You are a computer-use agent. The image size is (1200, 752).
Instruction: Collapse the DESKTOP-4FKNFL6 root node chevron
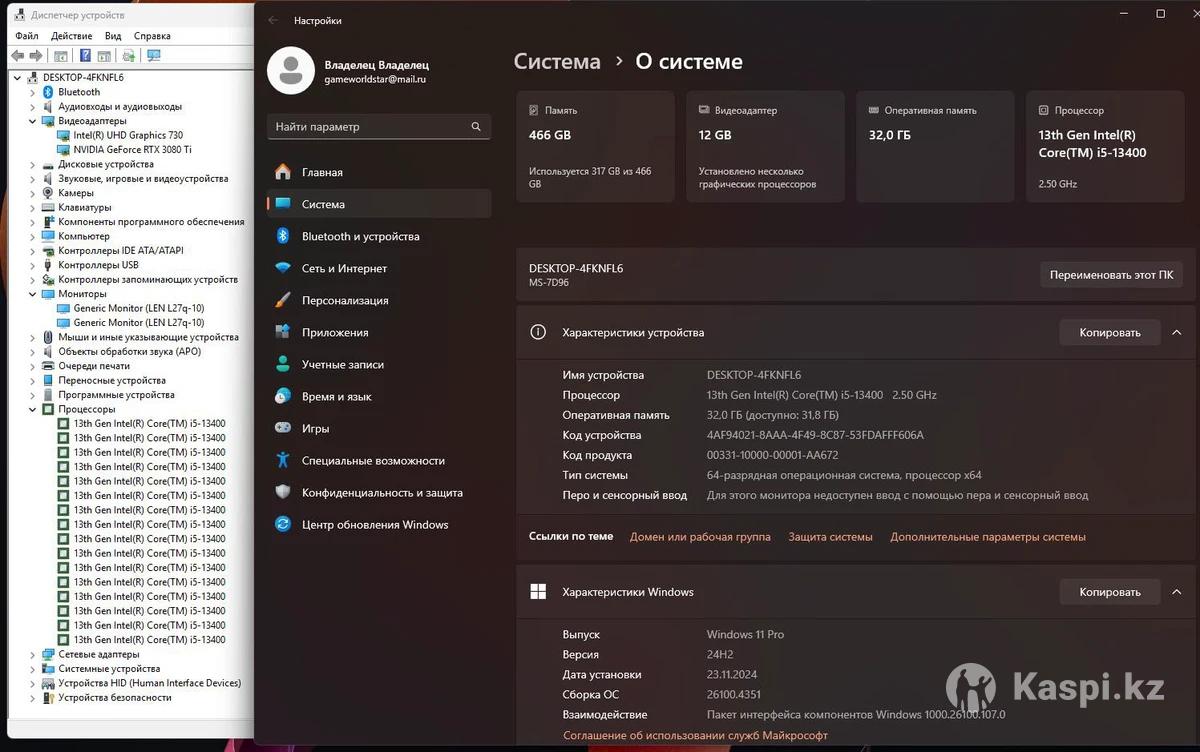(x=18, y=77)
